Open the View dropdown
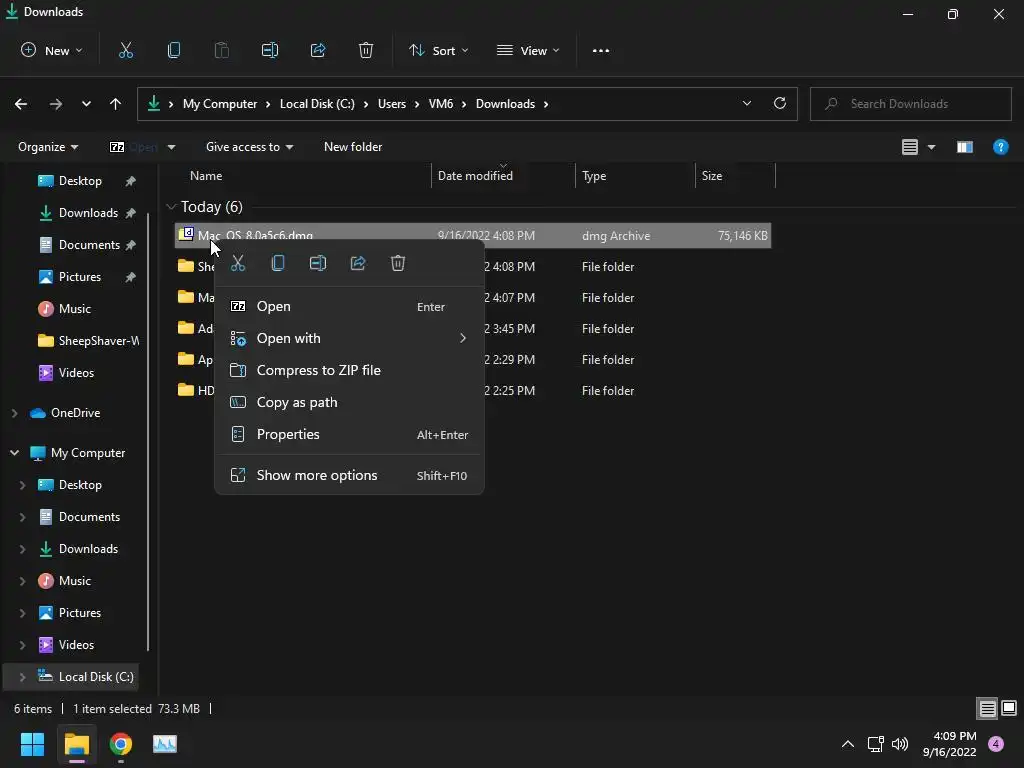This screenshot has width=1024, height=768. pos(528,50)
